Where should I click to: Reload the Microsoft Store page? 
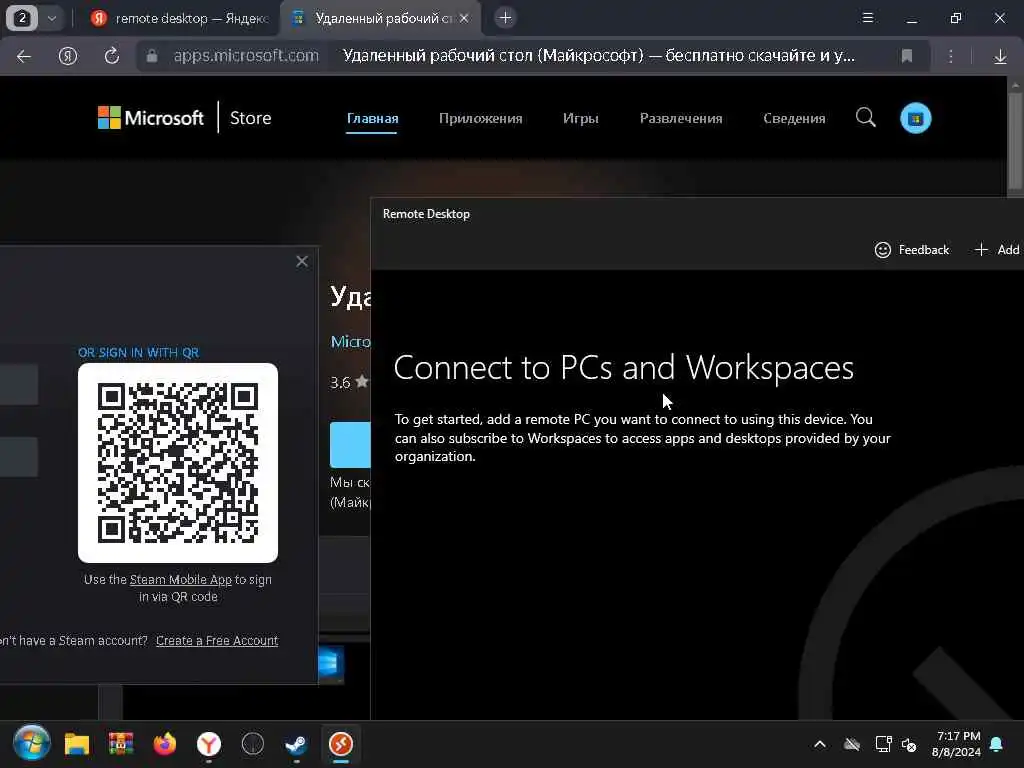[112, 56]
